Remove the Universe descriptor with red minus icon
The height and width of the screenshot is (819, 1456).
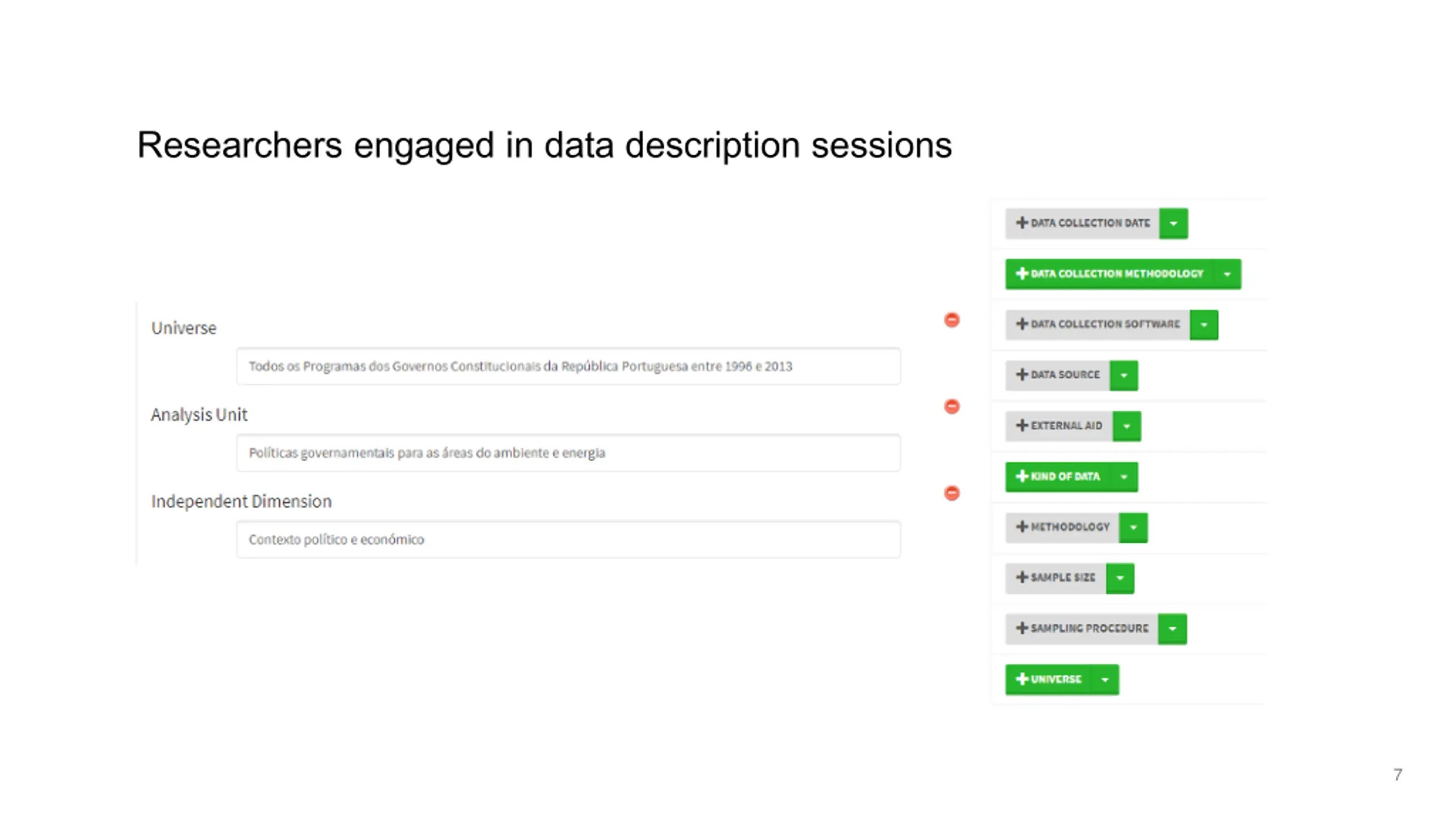(x=952, y=320)
